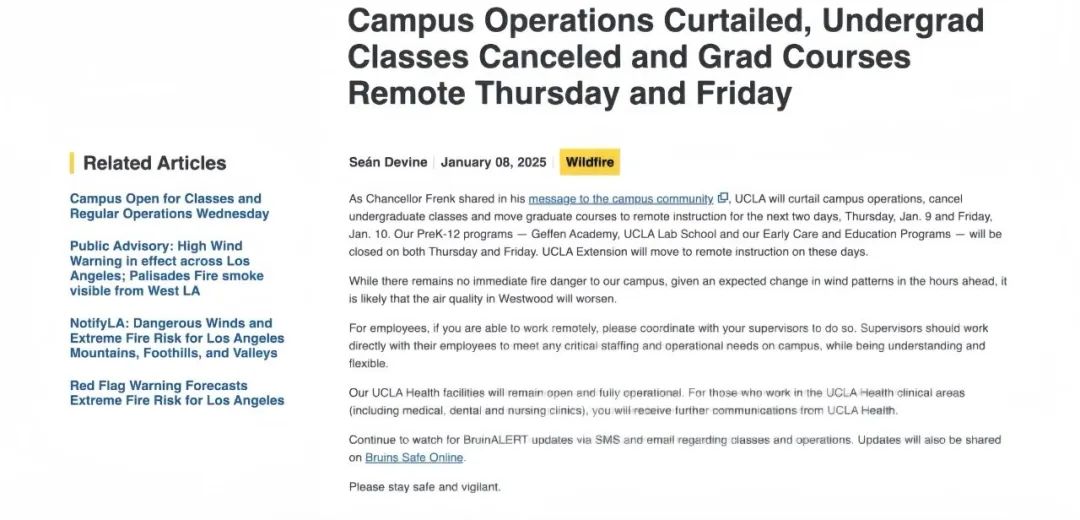Open the NotifyLA Dangerous Winds article
The image size is (1080, 520).
[176, 338]
